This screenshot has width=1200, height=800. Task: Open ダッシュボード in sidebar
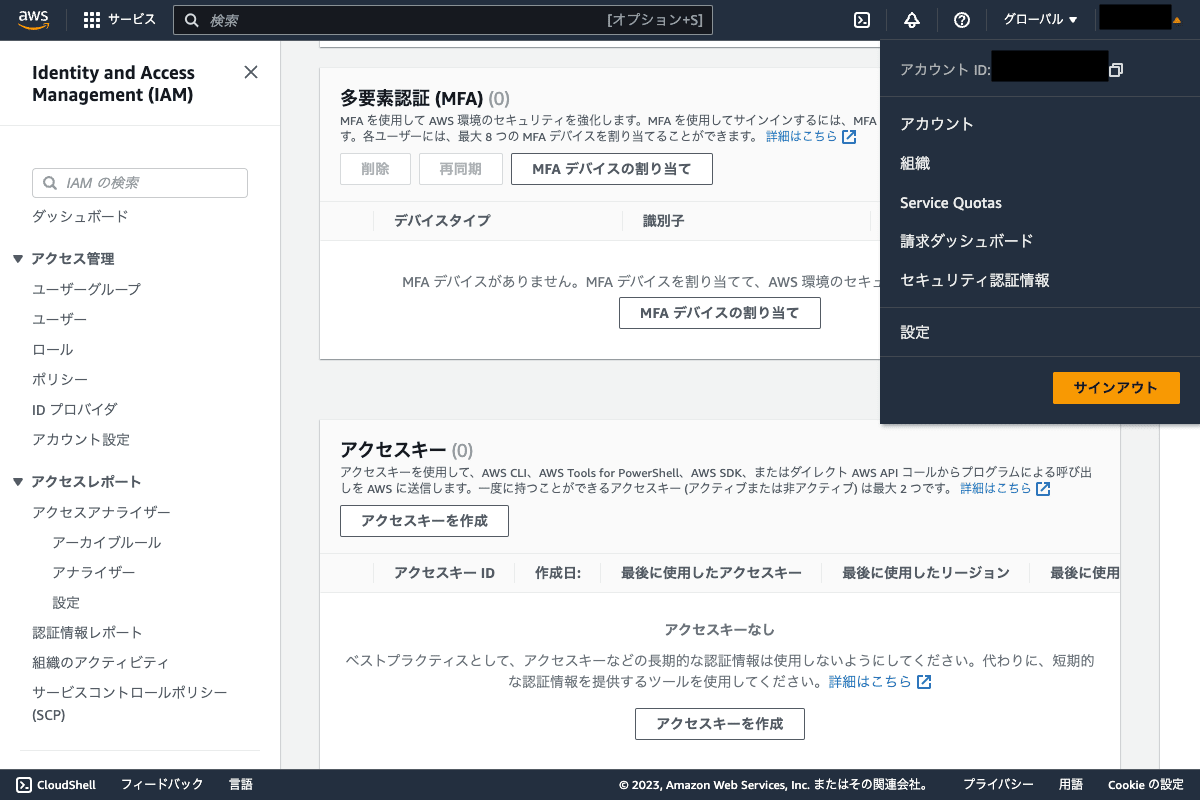click(x=80, y=217)
